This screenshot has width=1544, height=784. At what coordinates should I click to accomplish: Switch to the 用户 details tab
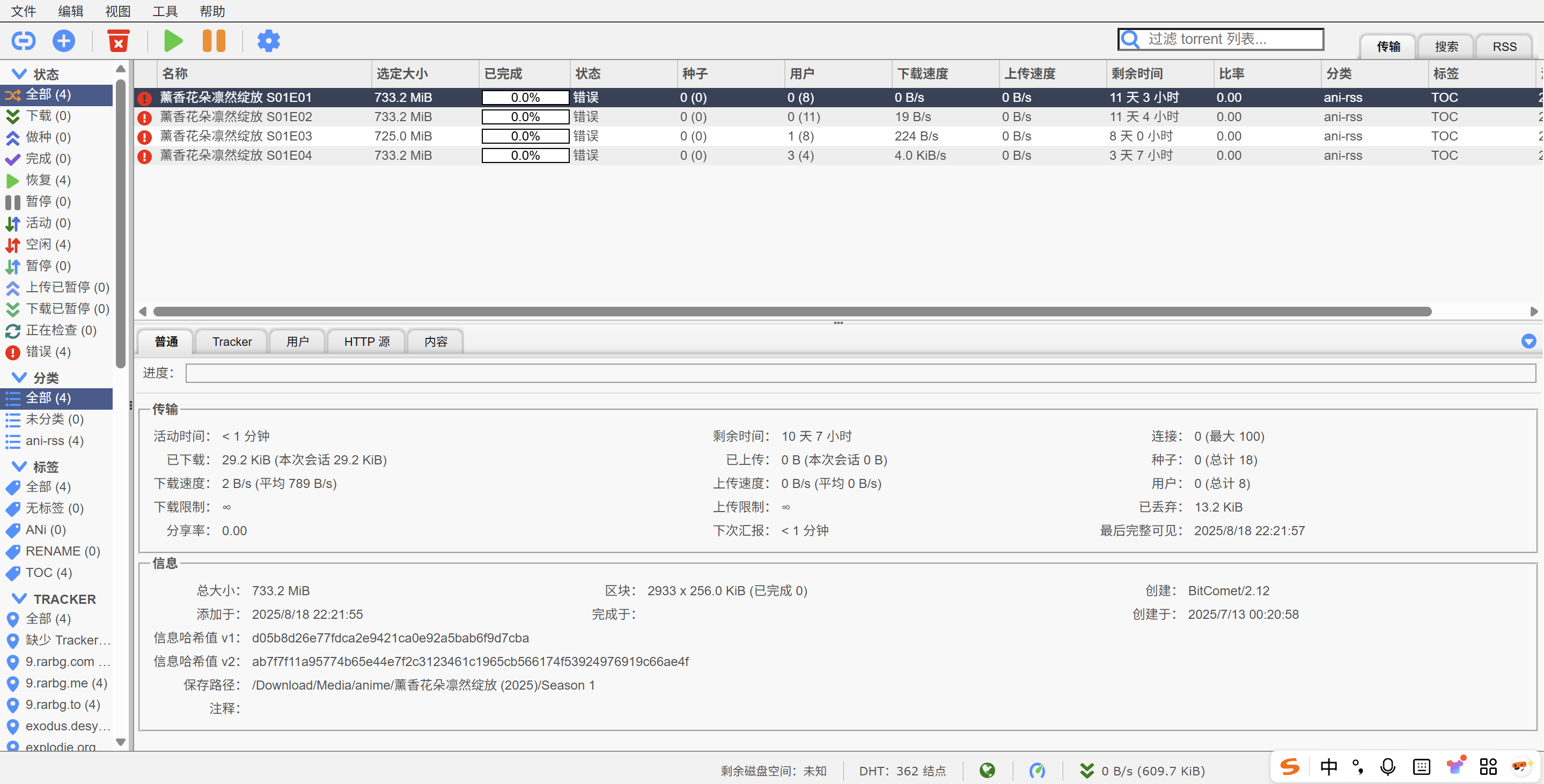point(297,342)
